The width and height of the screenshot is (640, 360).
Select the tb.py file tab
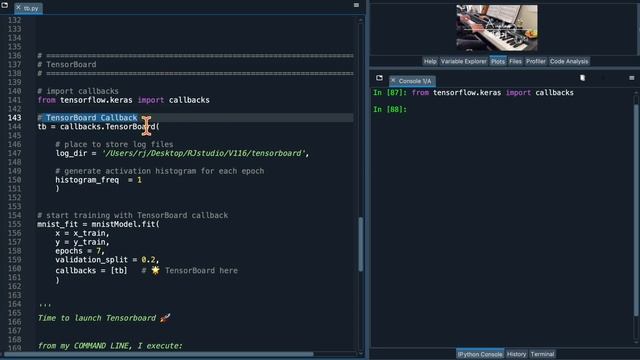click(28, 8)
